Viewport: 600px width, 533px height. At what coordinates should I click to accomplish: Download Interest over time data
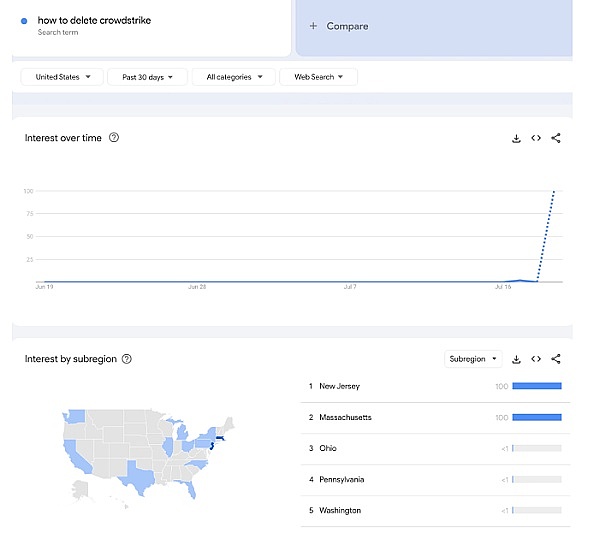coord(516,138)
